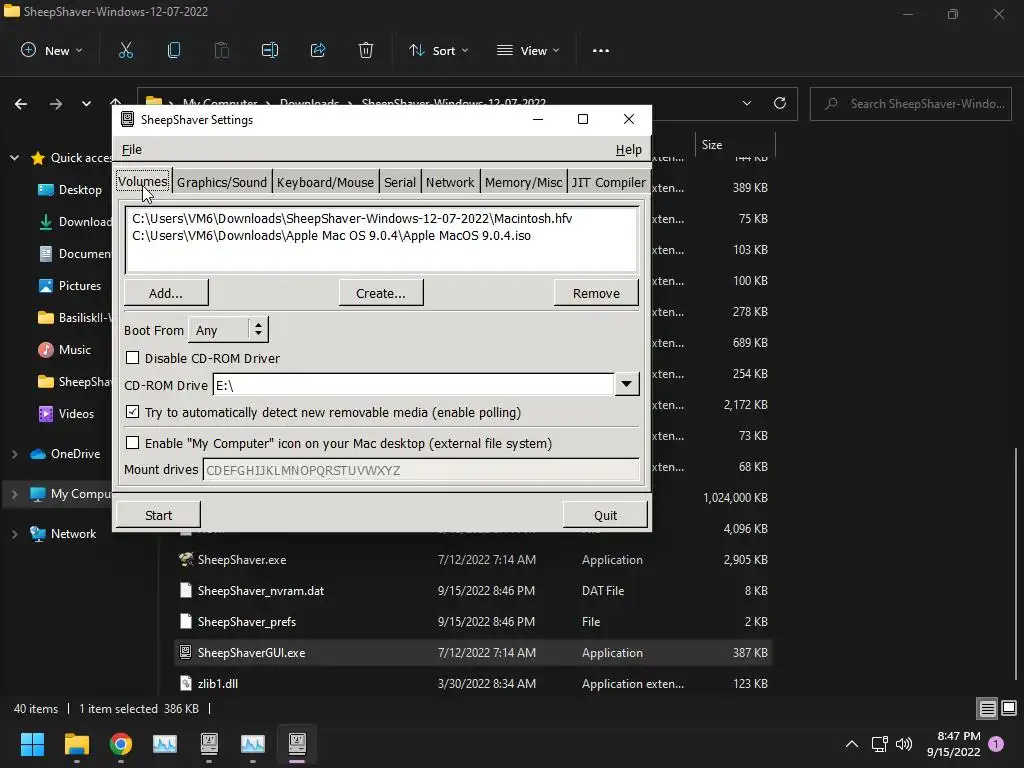Click the CD-ROM Drive text field

tap(413, 385)
